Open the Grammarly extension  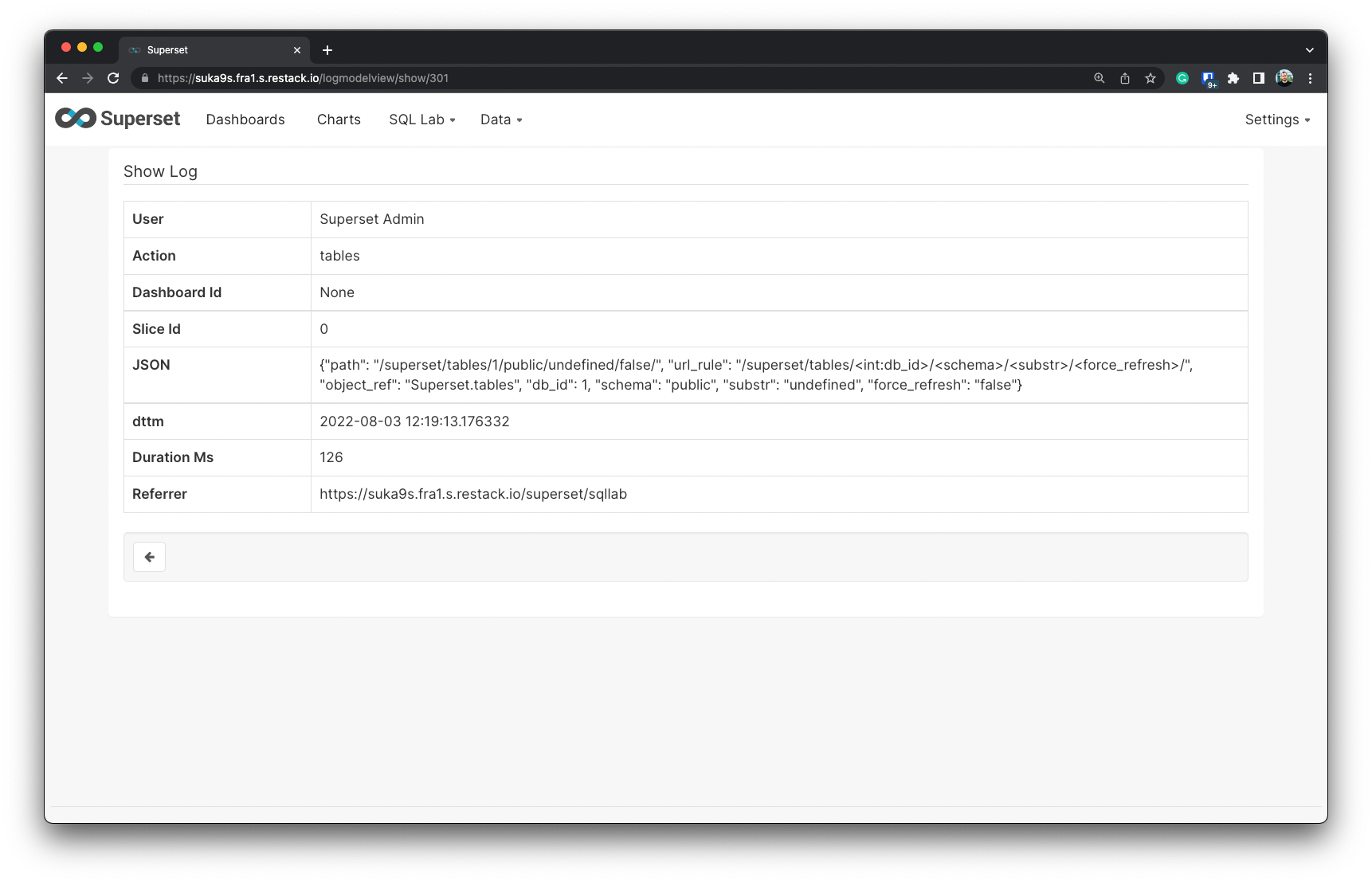1182,78
